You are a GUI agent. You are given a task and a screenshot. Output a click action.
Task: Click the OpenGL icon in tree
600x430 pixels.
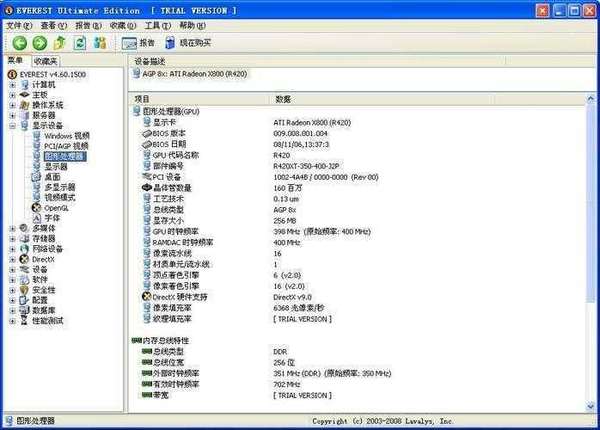[x=36, y=208]
